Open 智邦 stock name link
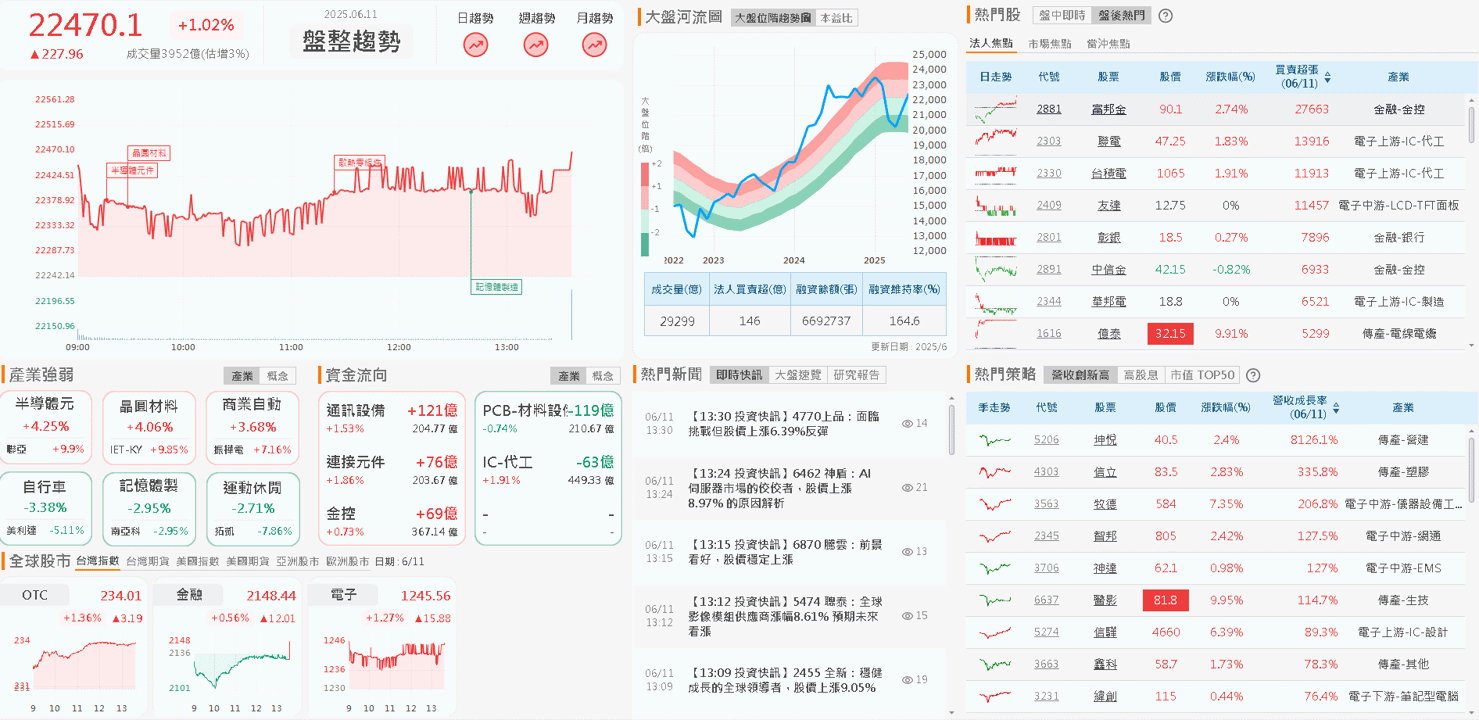 point(1105,536)
